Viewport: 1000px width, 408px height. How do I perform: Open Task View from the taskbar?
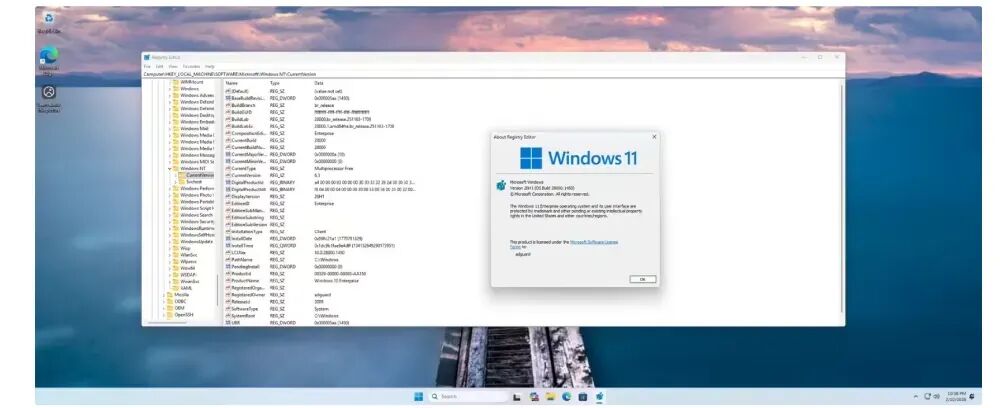[x=517, y=397]
